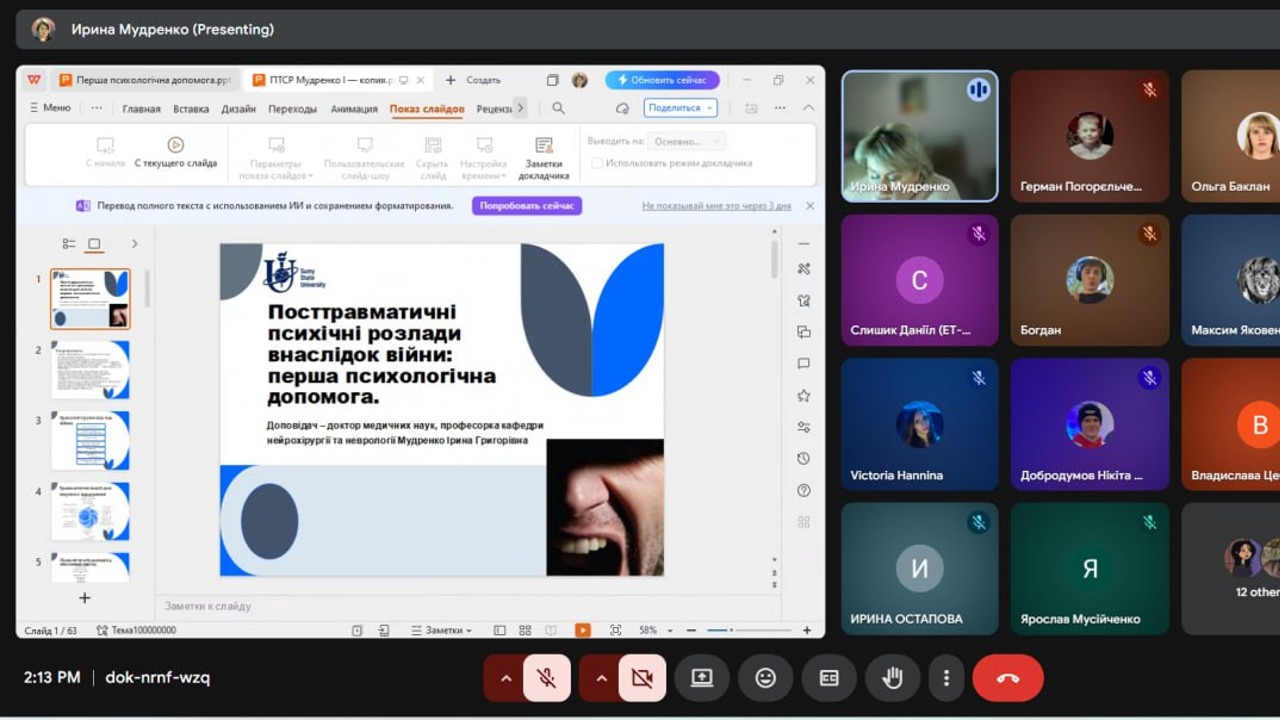Click the raise hand icon

click(x=892, y=678)
